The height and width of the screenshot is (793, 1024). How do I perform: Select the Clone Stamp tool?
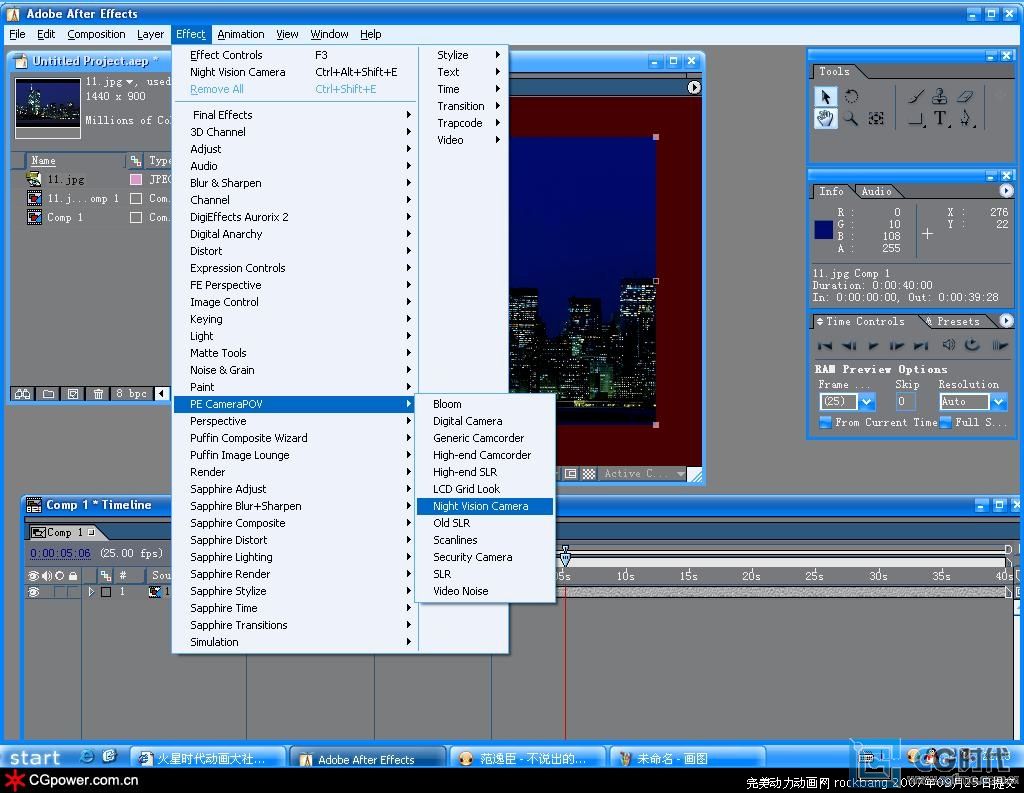pos(940,97)
